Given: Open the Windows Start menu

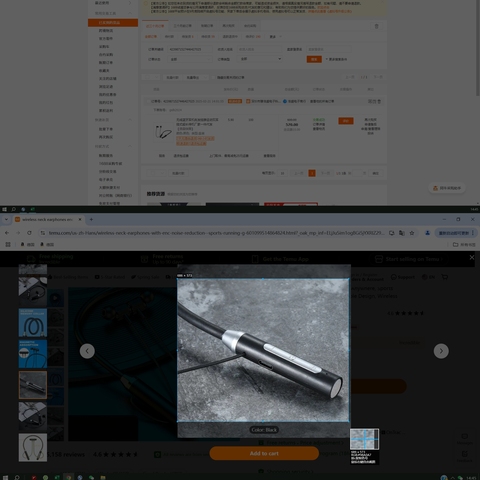Looking at the screenshot, I should [x=5, y=477].
